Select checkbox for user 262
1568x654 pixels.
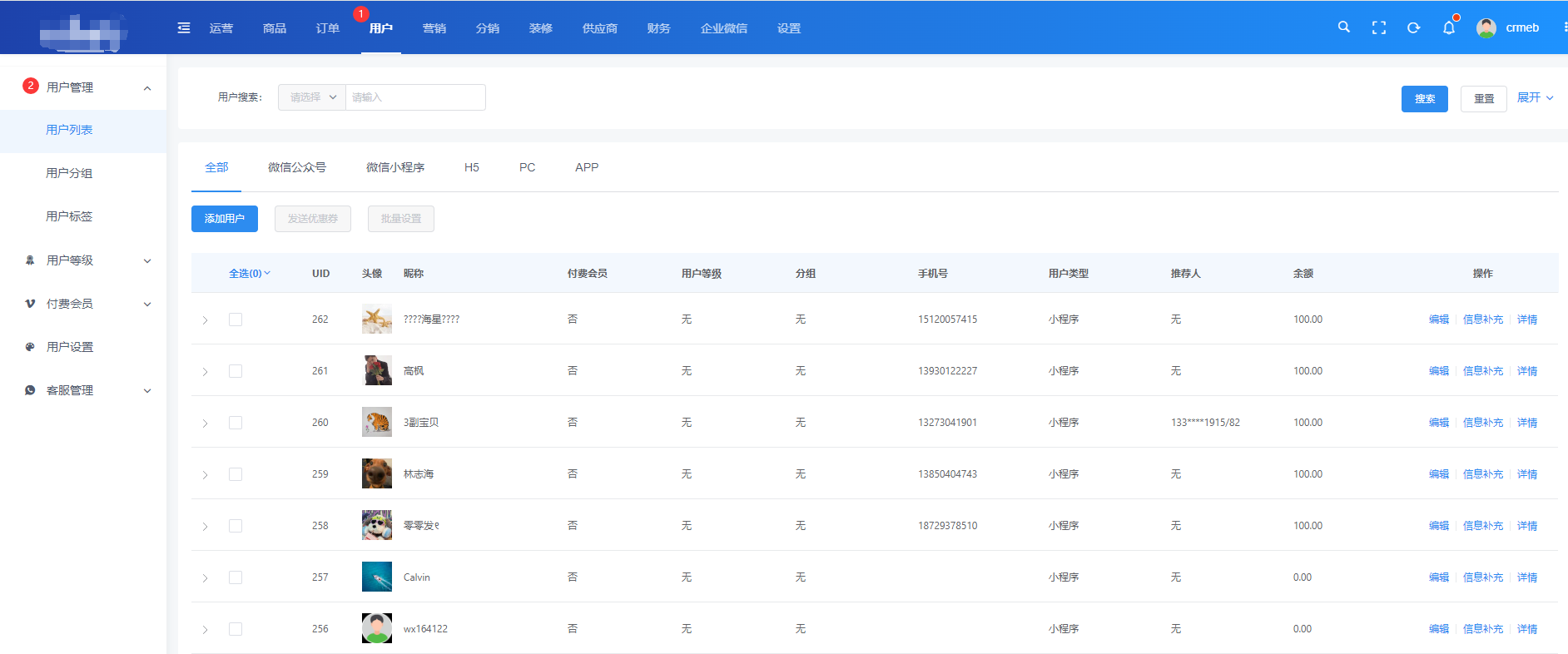tap(236, 320)
